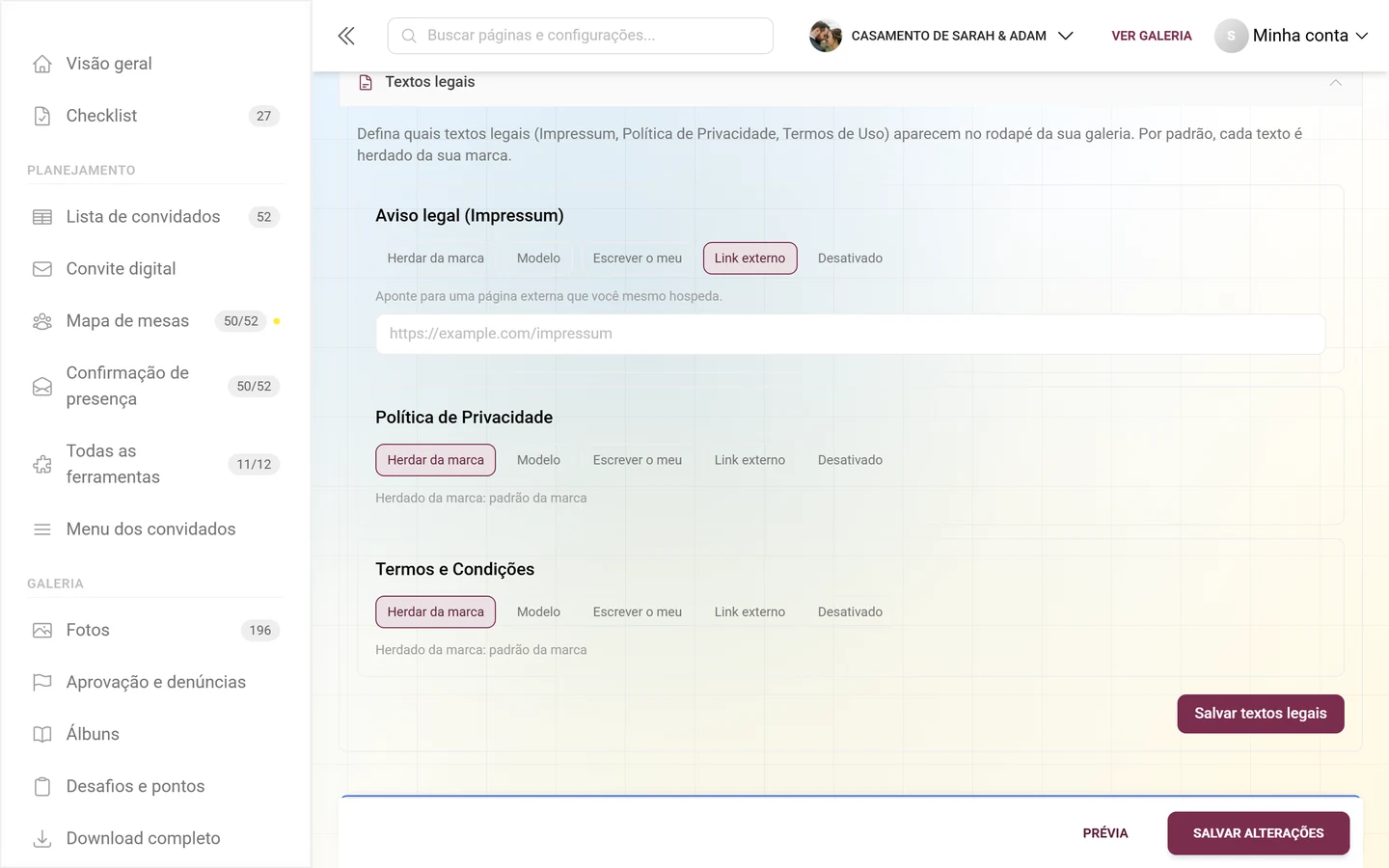Select Desativado for Aviso legal (Impressum)
This screenshot has height=868, width=1389.
[x=850, y=258]
